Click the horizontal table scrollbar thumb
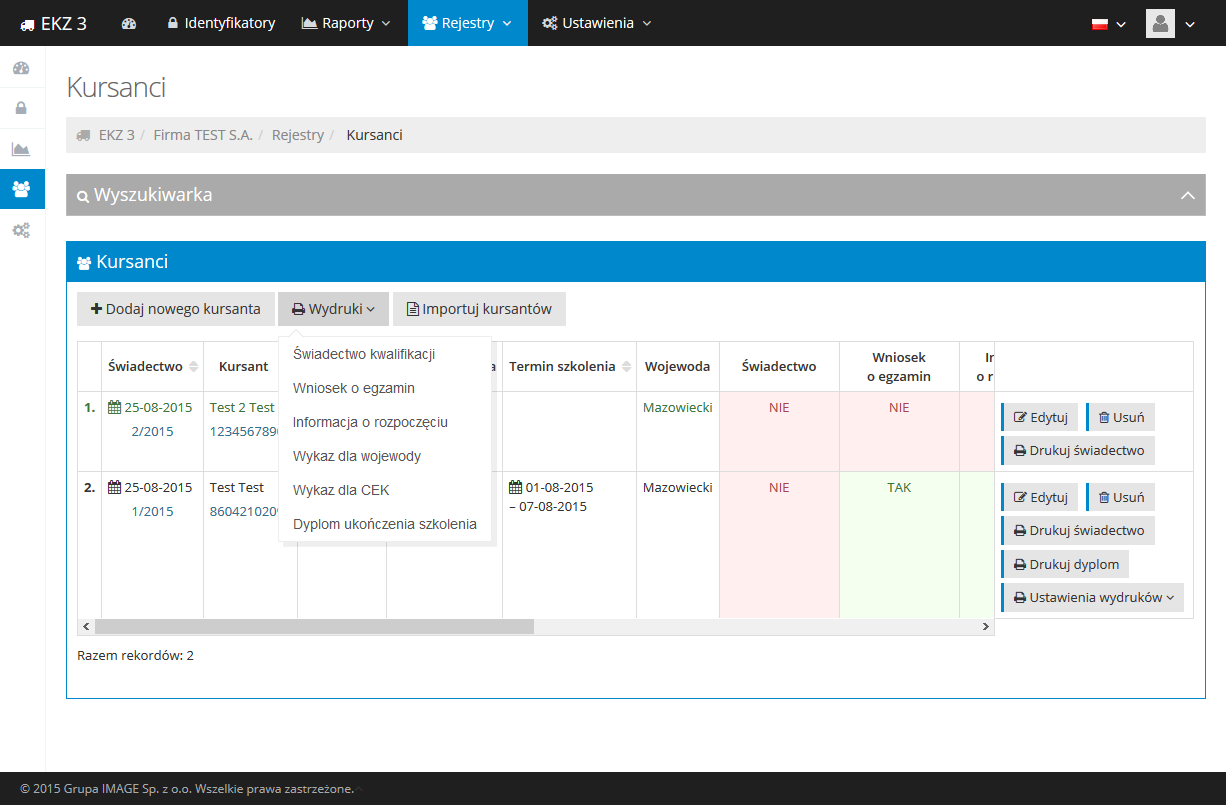Viewport: 1226px width, 805px height. (314, 626)
